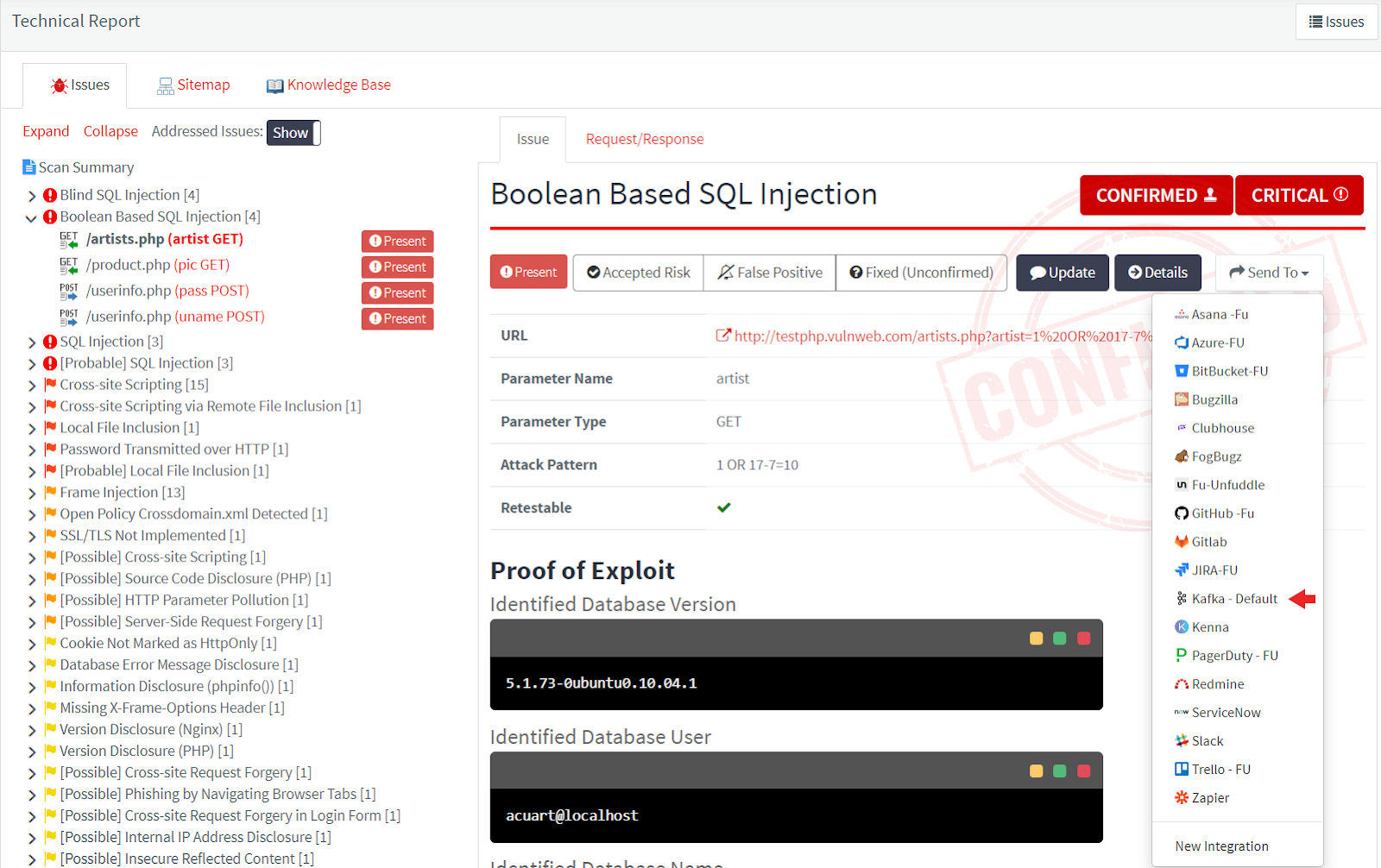Toggle the Addressed Issues Show switch
1381x868 pixels.
coord(293,133)
